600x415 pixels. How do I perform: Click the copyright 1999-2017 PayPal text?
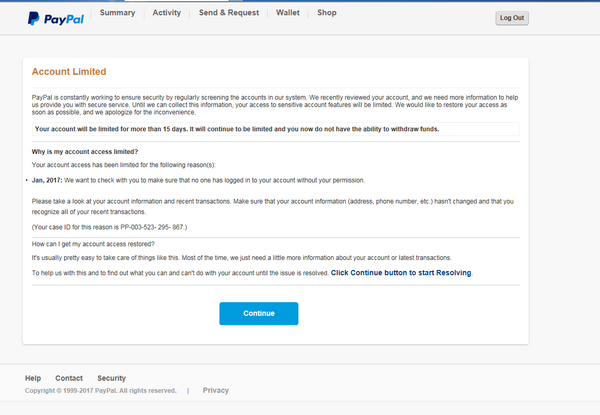101,391
